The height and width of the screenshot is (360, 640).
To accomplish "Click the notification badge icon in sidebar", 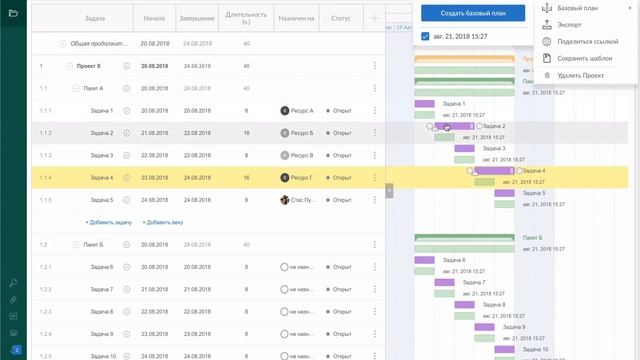I will pyautogui.click(x=16, y=350).
